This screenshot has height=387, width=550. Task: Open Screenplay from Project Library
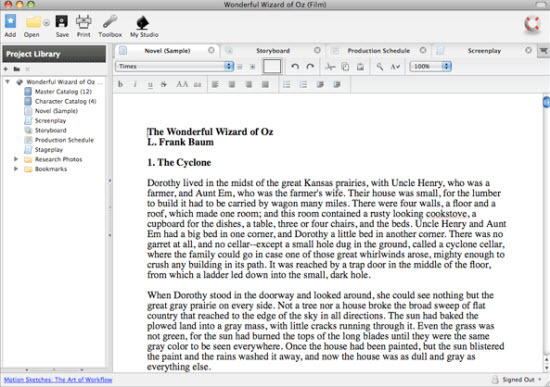click(x=50, y=121)
